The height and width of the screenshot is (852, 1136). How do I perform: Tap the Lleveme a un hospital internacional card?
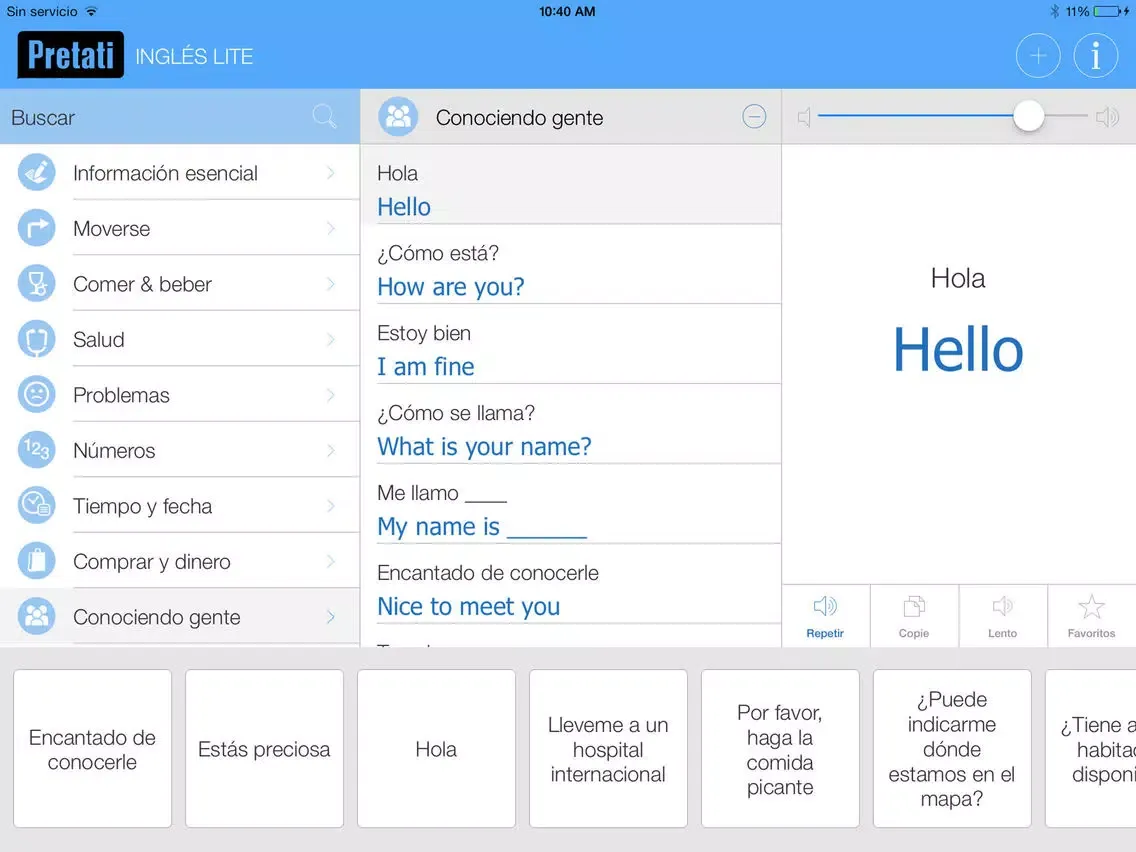608,748
